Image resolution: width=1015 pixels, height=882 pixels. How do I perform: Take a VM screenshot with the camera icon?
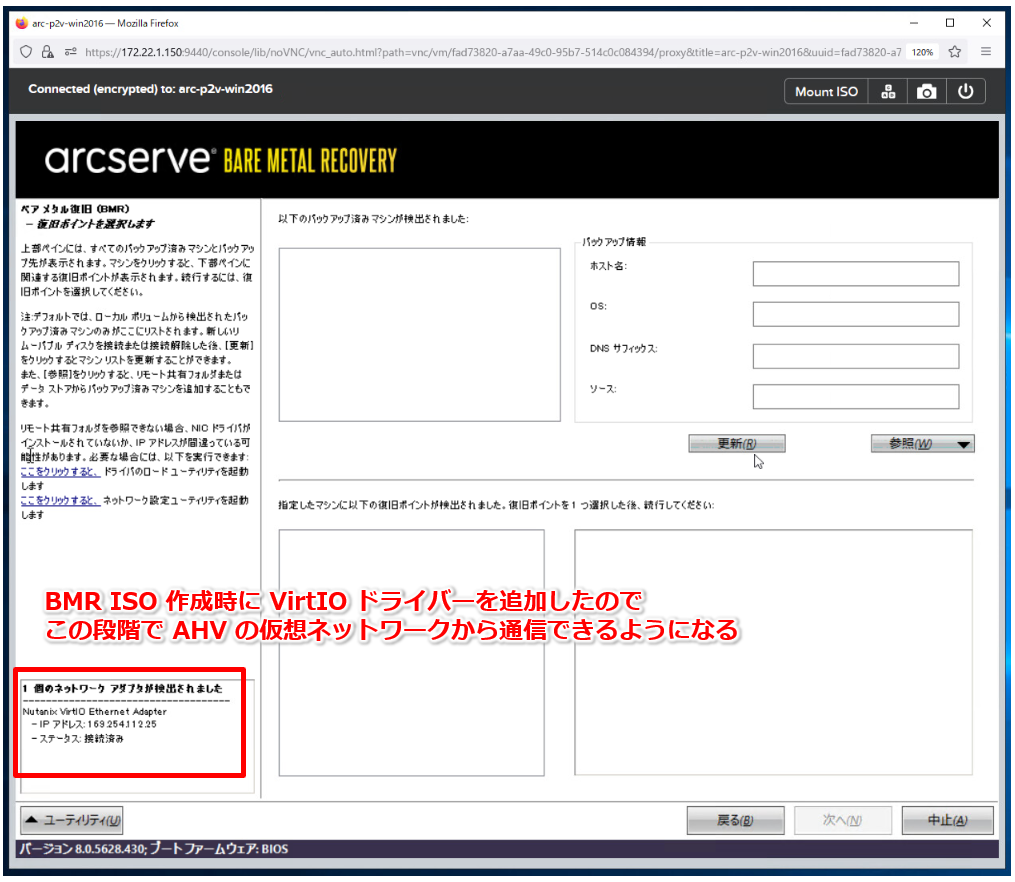pos(926,91)
